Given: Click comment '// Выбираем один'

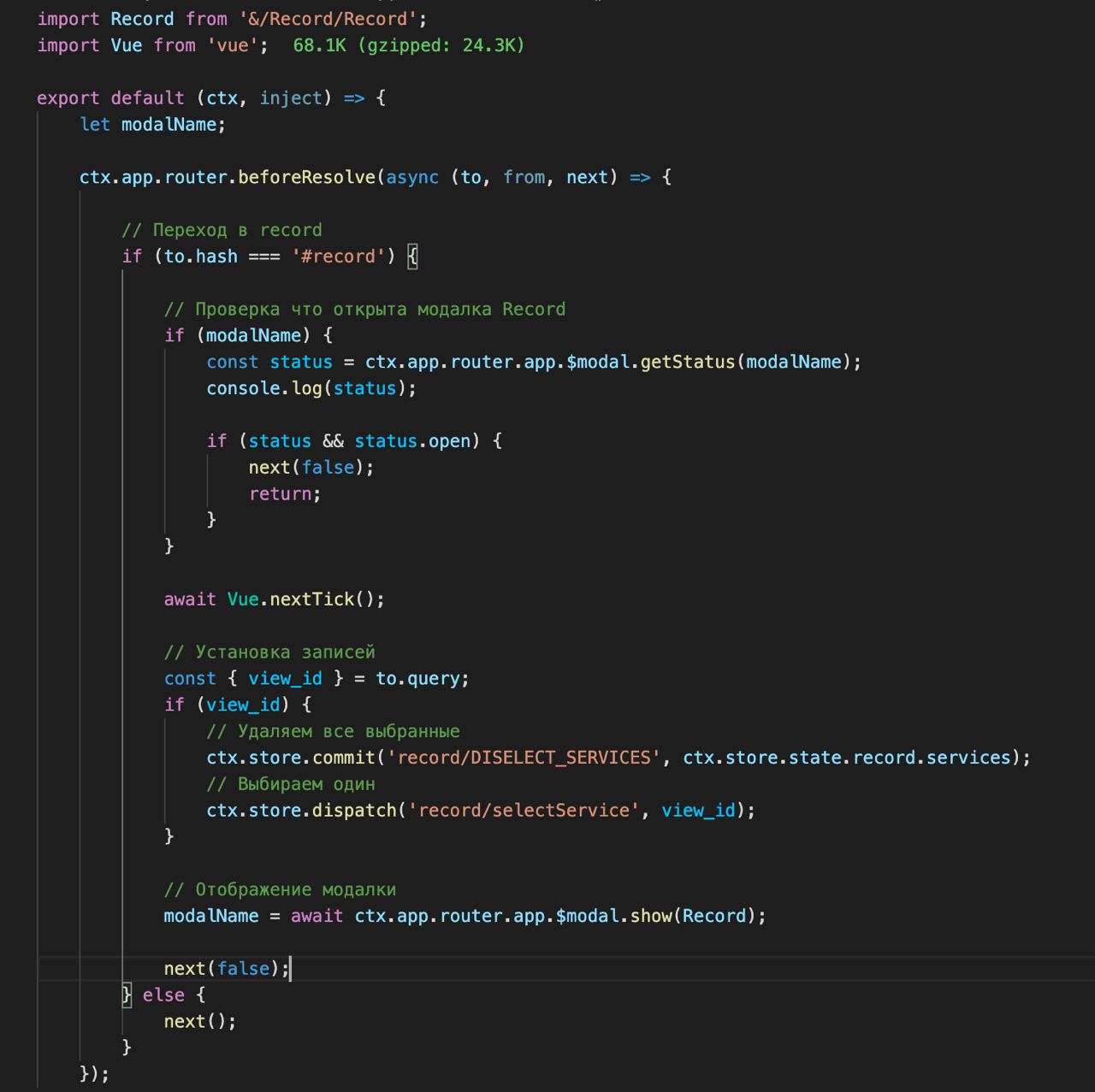Looking at the screenshot, I should (x=291, y=785).
